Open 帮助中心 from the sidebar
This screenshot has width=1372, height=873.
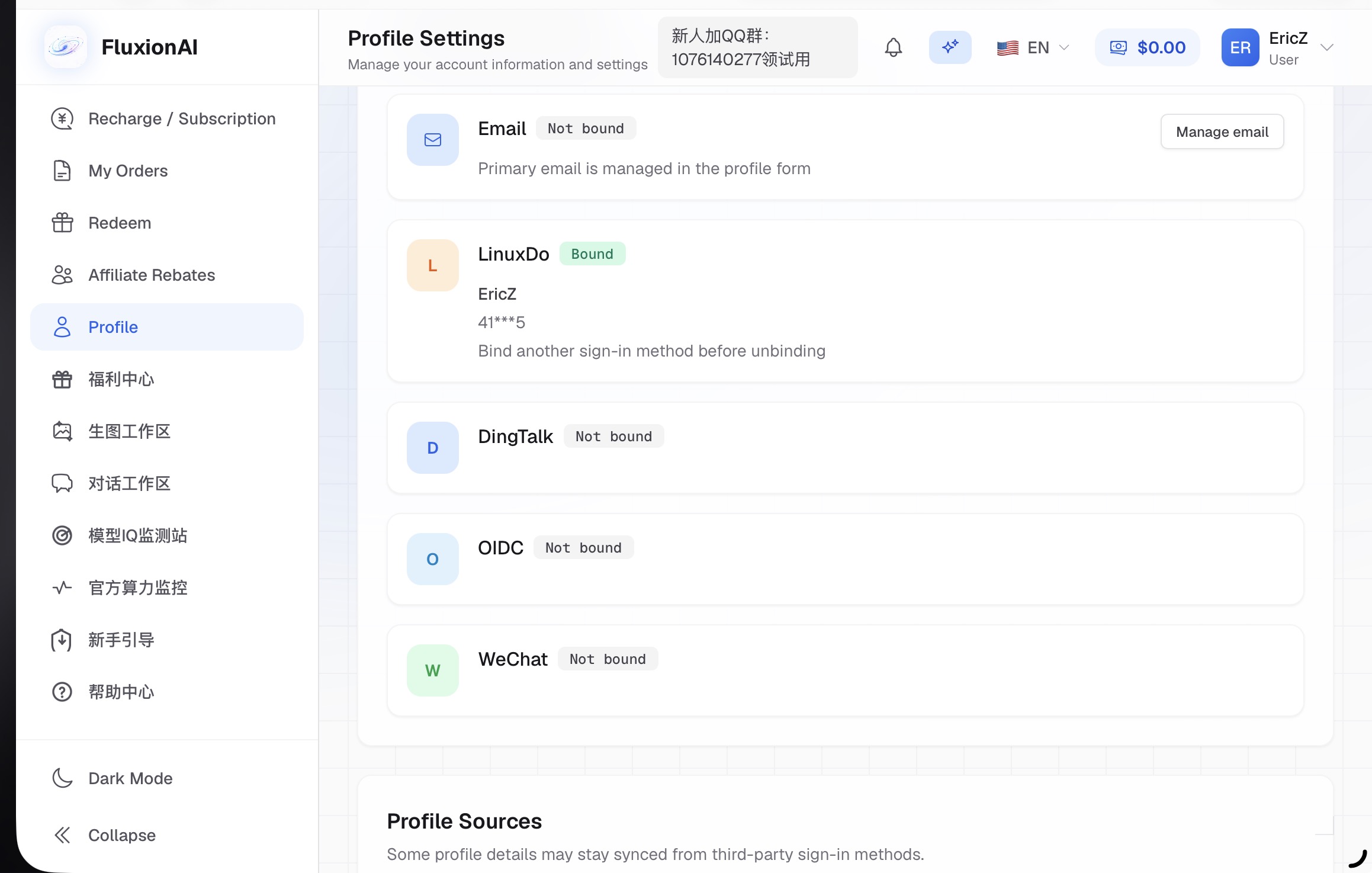tap(167, 692)
